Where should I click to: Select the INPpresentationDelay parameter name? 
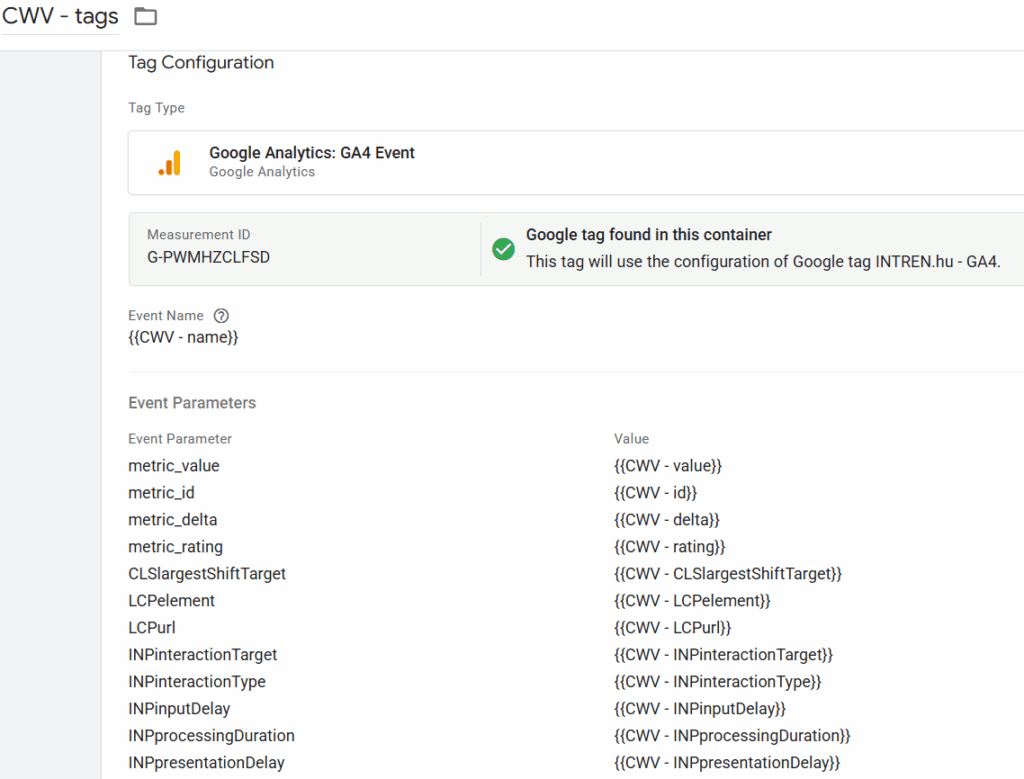click(x=206, y=763)
